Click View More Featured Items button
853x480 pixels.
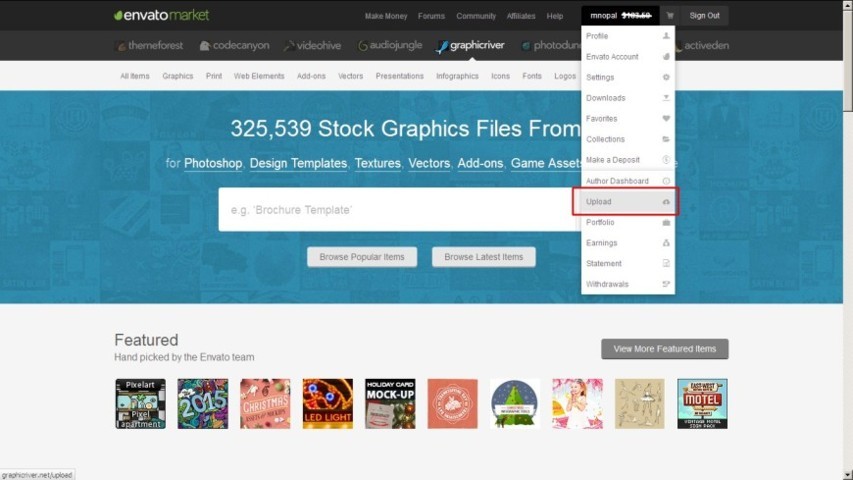pyautogui.click(x=665, y=349)
